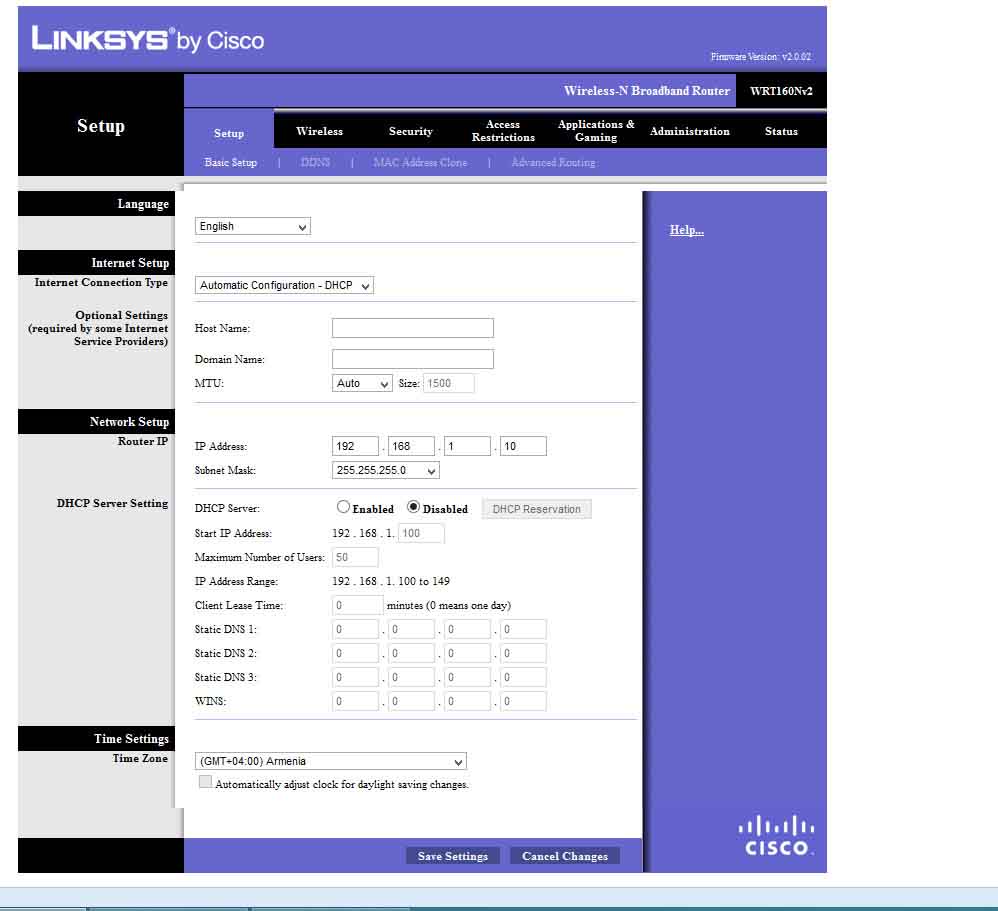
Task: Switch to the Wireless tab
Action: (320, 131)
